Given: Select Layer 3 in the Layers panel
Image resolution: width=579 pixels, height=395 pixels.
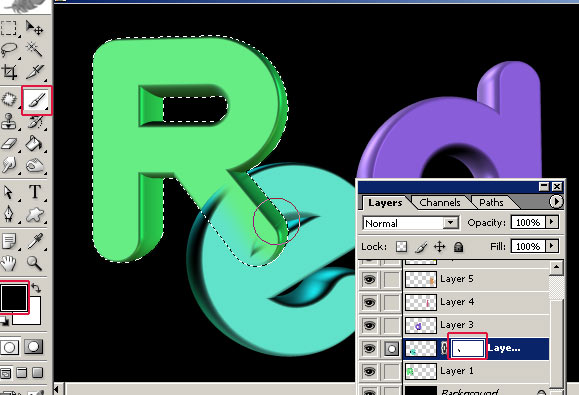Looking at the screenshot, I should (x=476, y=325).
